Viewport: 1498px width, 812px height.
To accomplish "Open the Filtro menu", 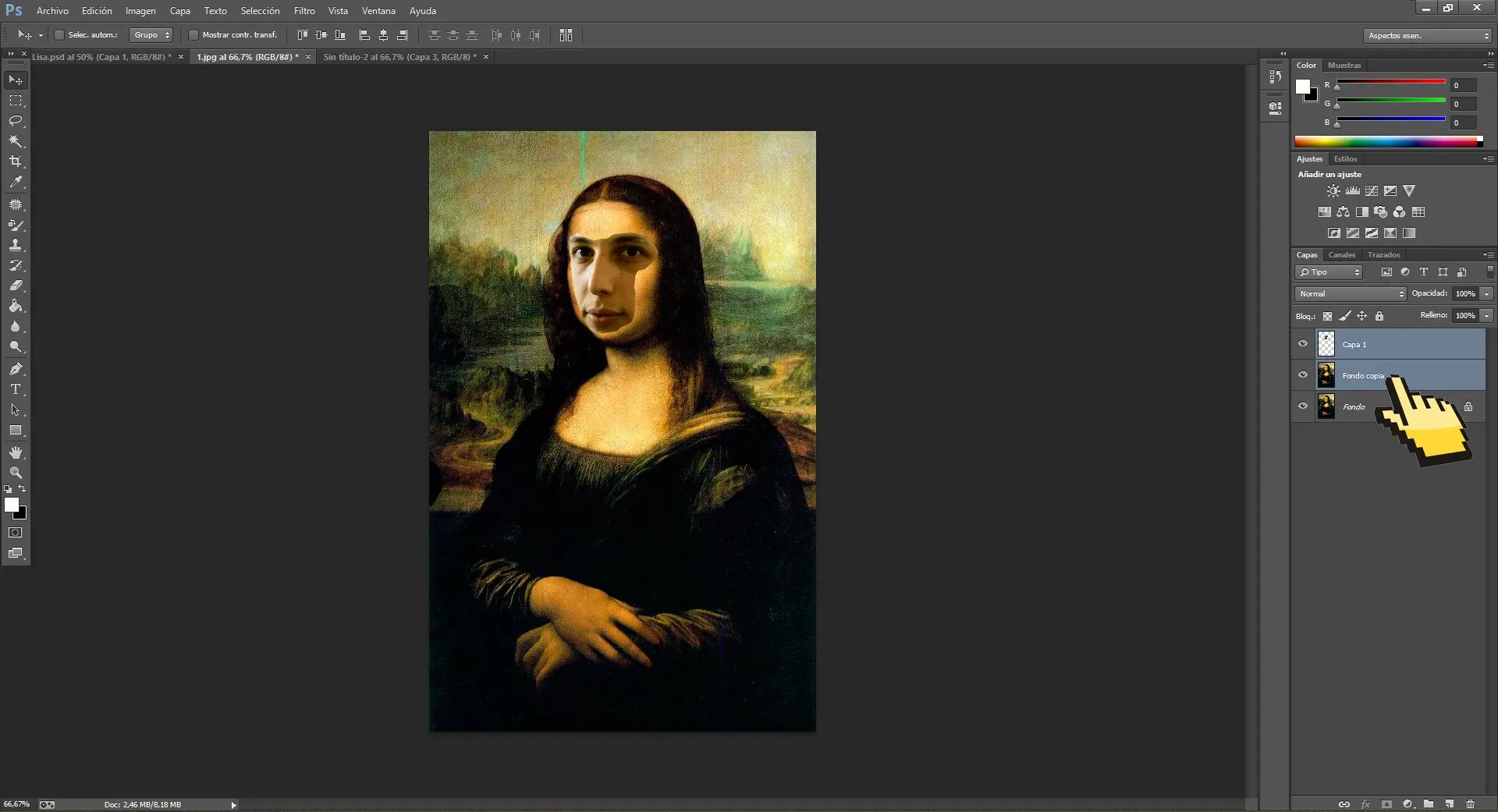I will [304, 11].
